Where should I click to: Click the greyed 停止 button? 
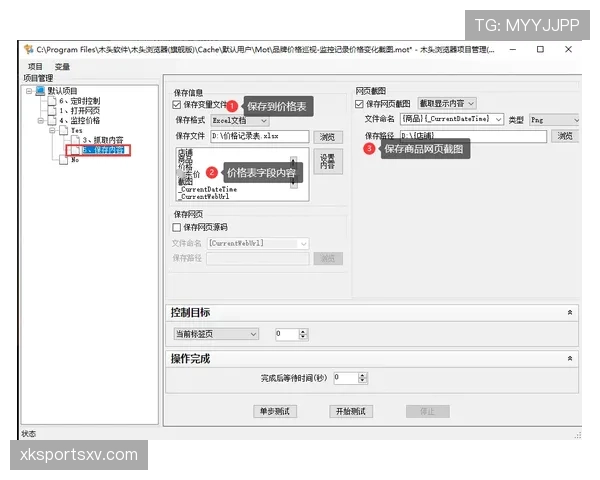coord(427,411)
